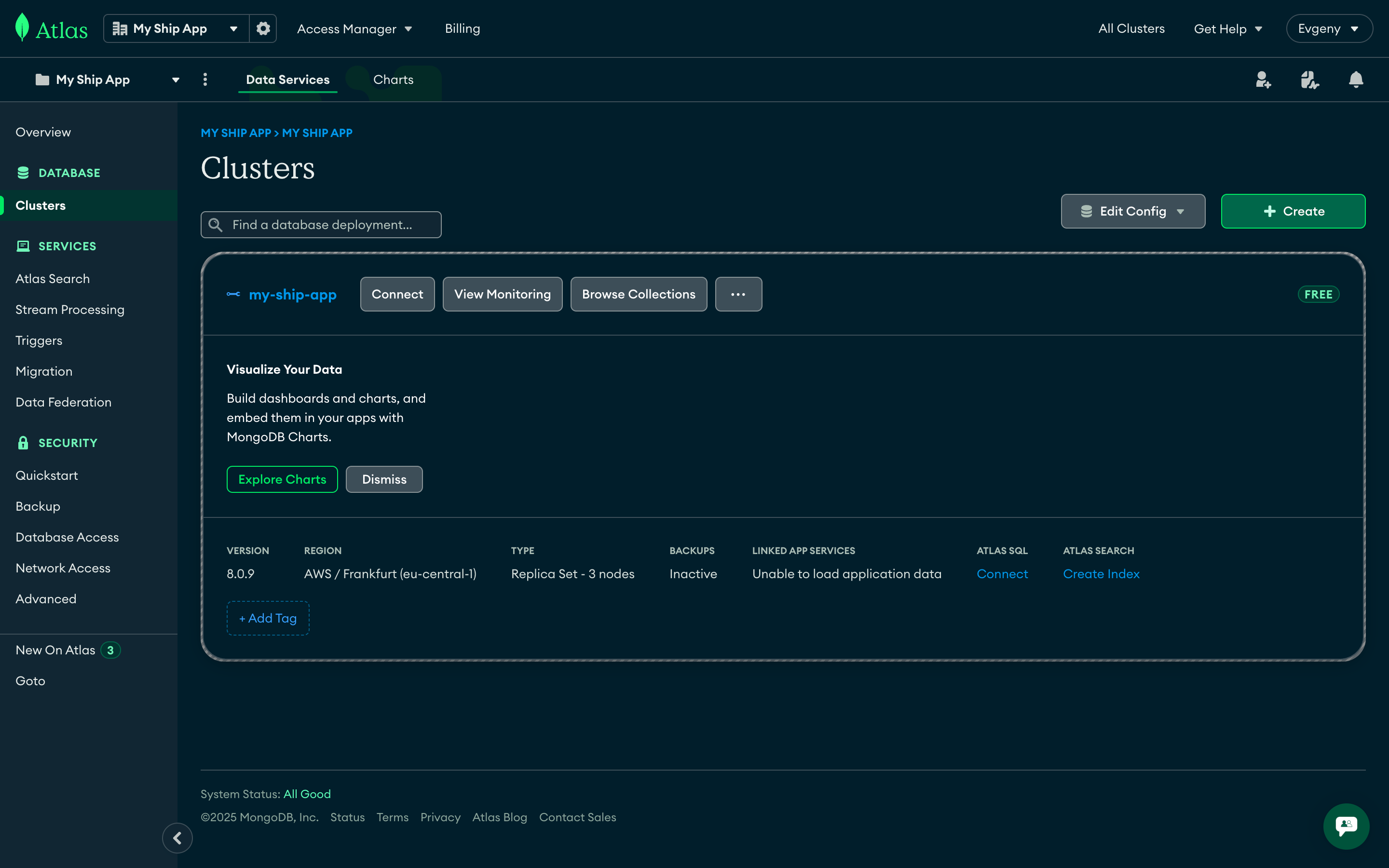Click the Explore Charts button
The width and height of the screenshot is (1389, 868).
click(282, 479)
